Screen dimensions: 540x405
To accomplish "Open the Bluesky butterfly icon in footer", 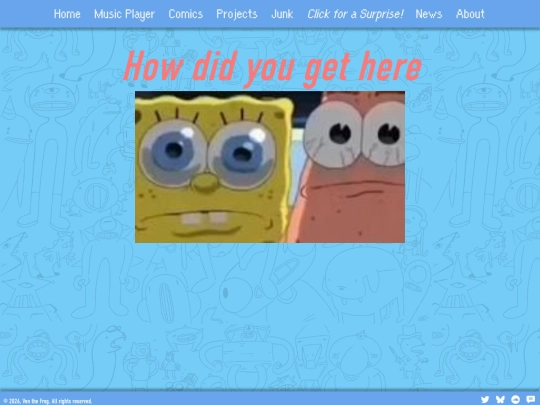I will pyautogui.click(x=500, y=399).
